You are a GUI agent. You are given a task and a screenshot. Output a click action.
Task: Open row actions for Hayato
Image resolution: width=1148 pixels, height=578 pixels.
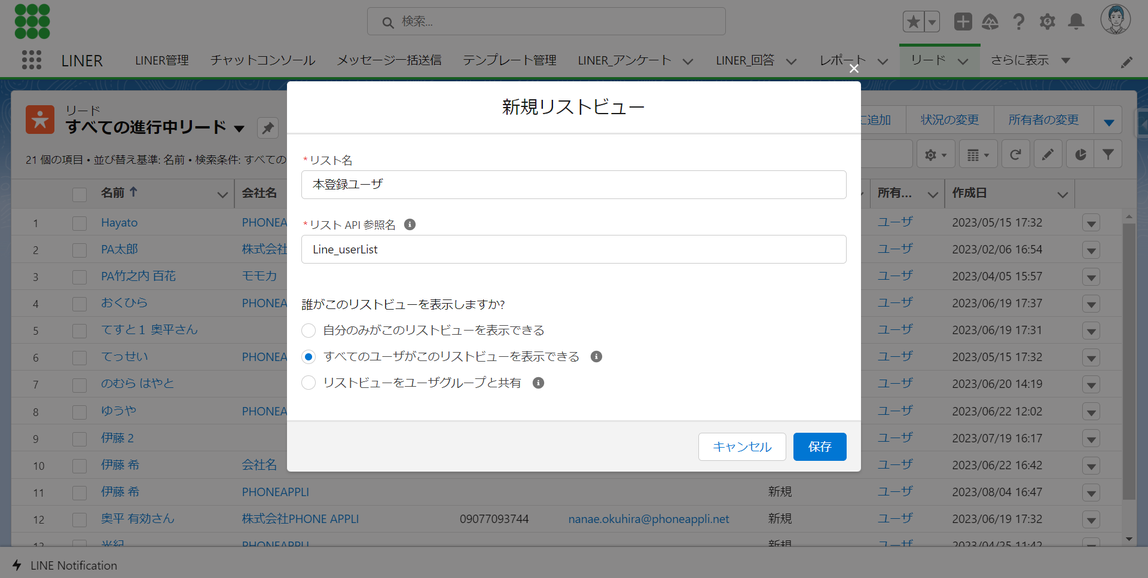point(1091,223)
